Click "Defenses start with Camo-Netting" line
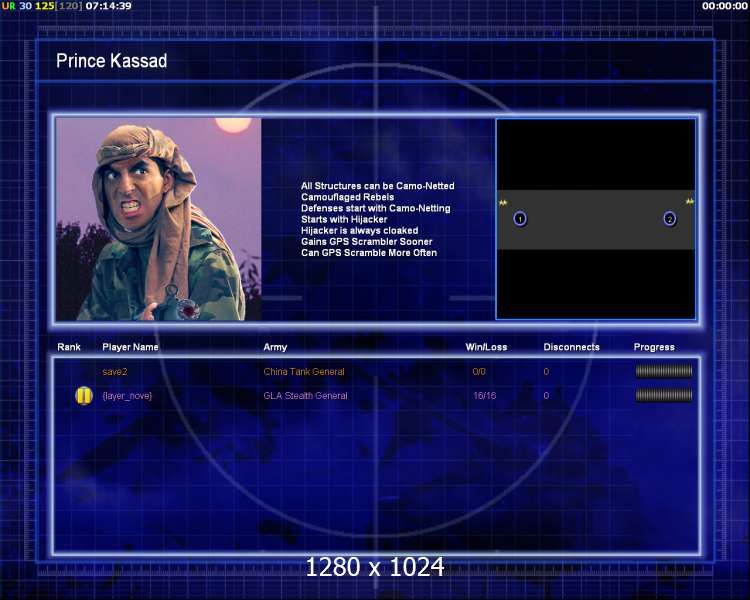Viewport: 750px width, 600px height. click(x=375, y=208)
